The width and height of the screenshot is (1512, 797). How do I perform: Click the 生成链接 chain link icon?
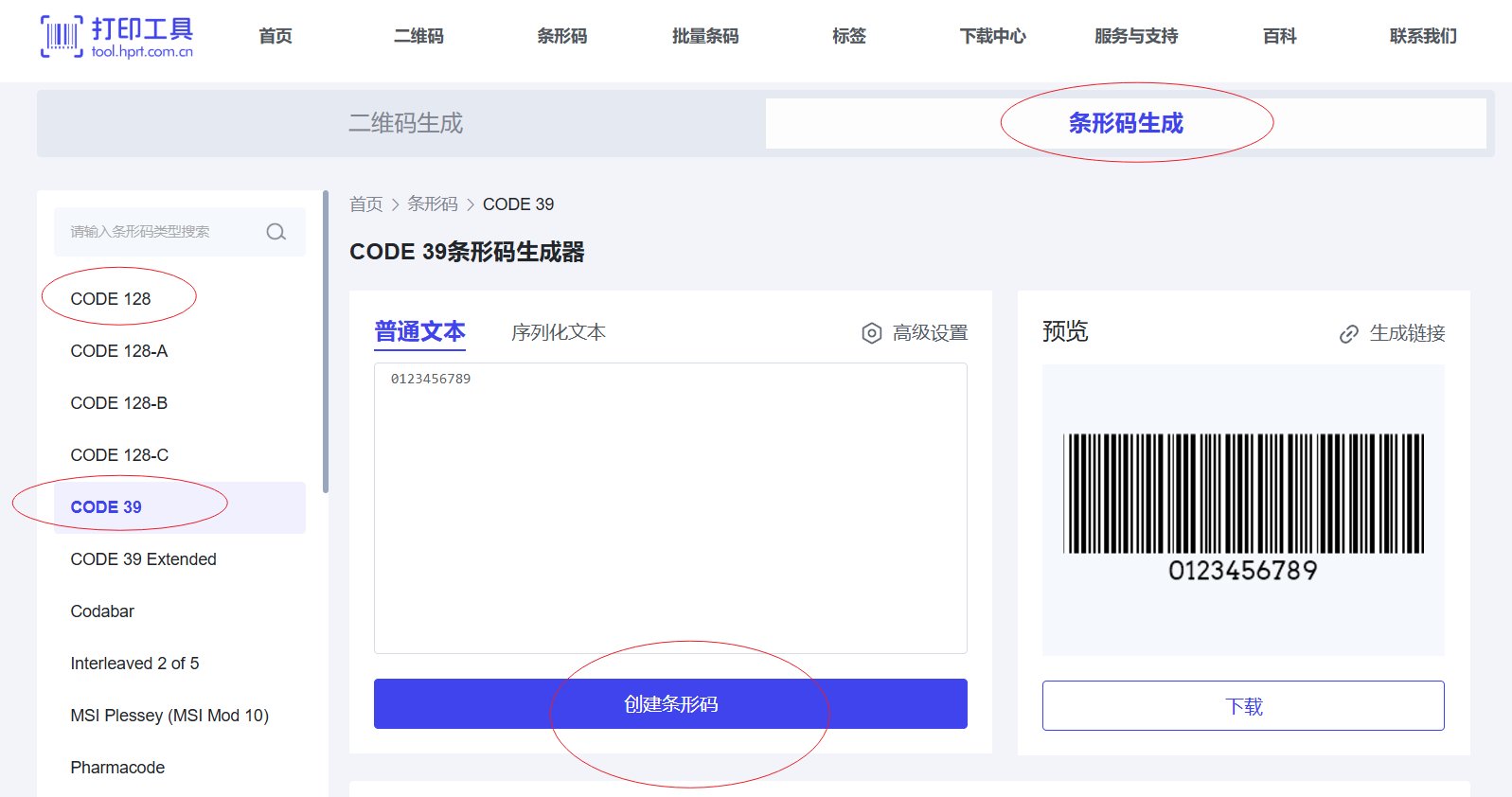1349,334
